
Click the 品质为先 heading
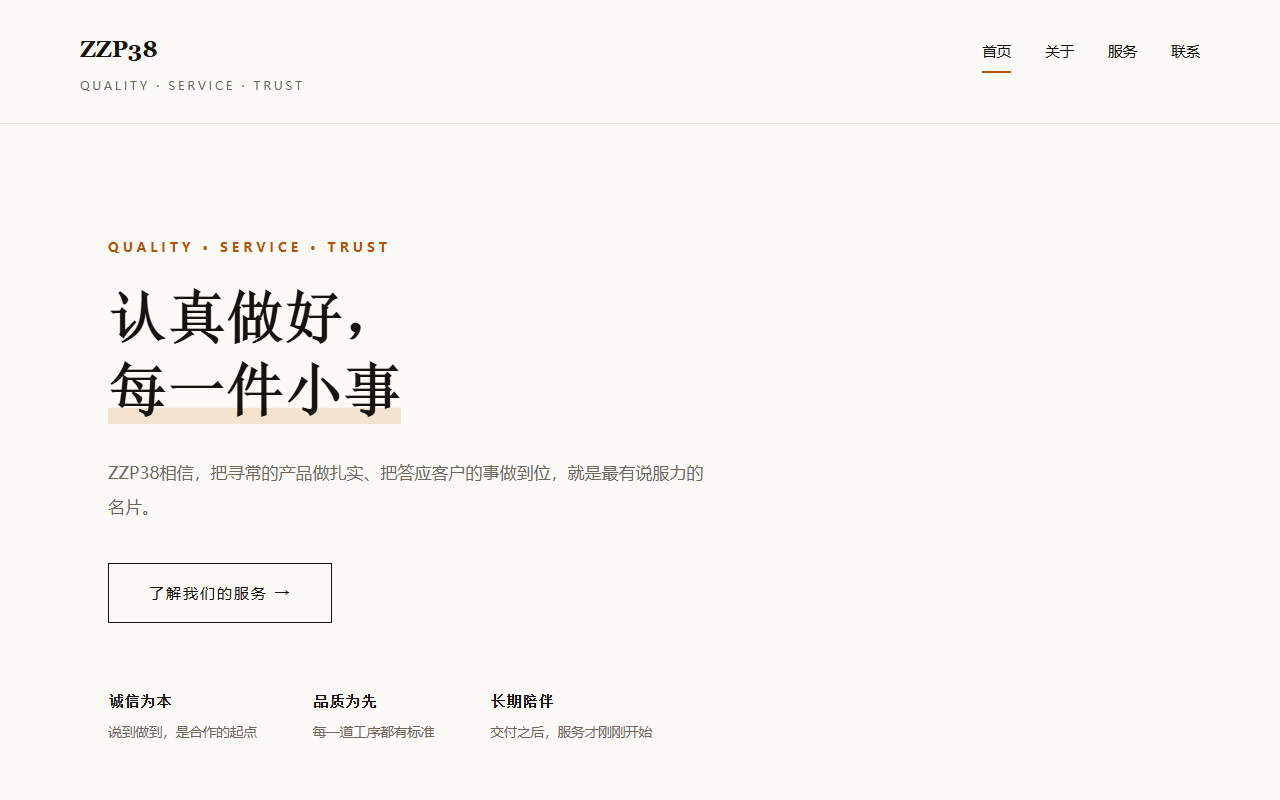(x=344, y=701)
